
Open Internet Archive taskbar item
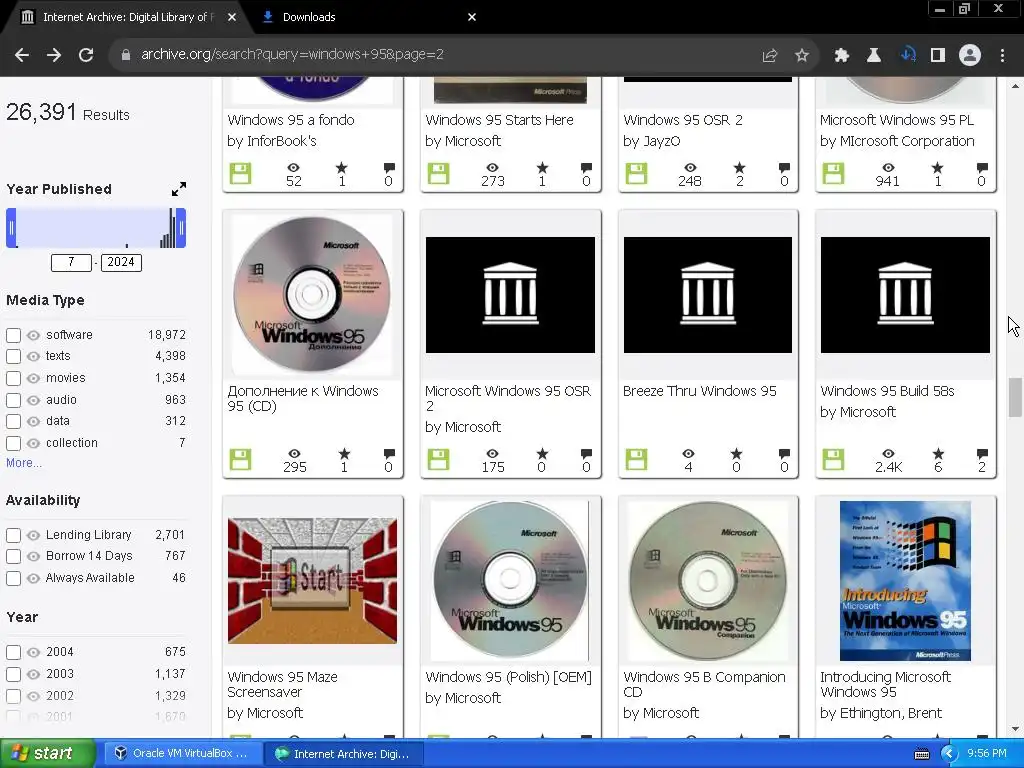click(346, 754)
